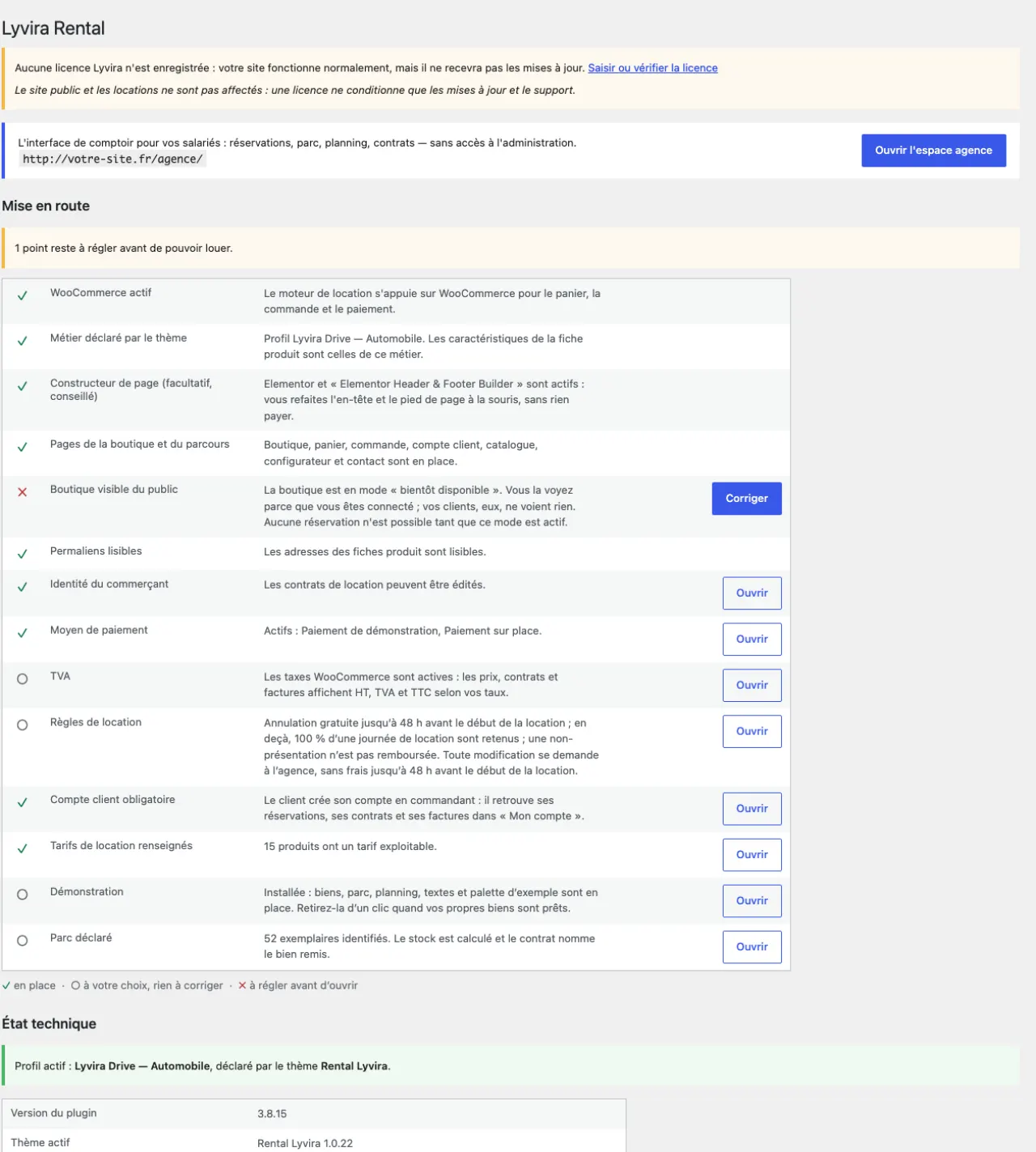The image size is (1036, 1152).
Task: Click the check mark next to Constructeur de page
Action: click(23, 386)
